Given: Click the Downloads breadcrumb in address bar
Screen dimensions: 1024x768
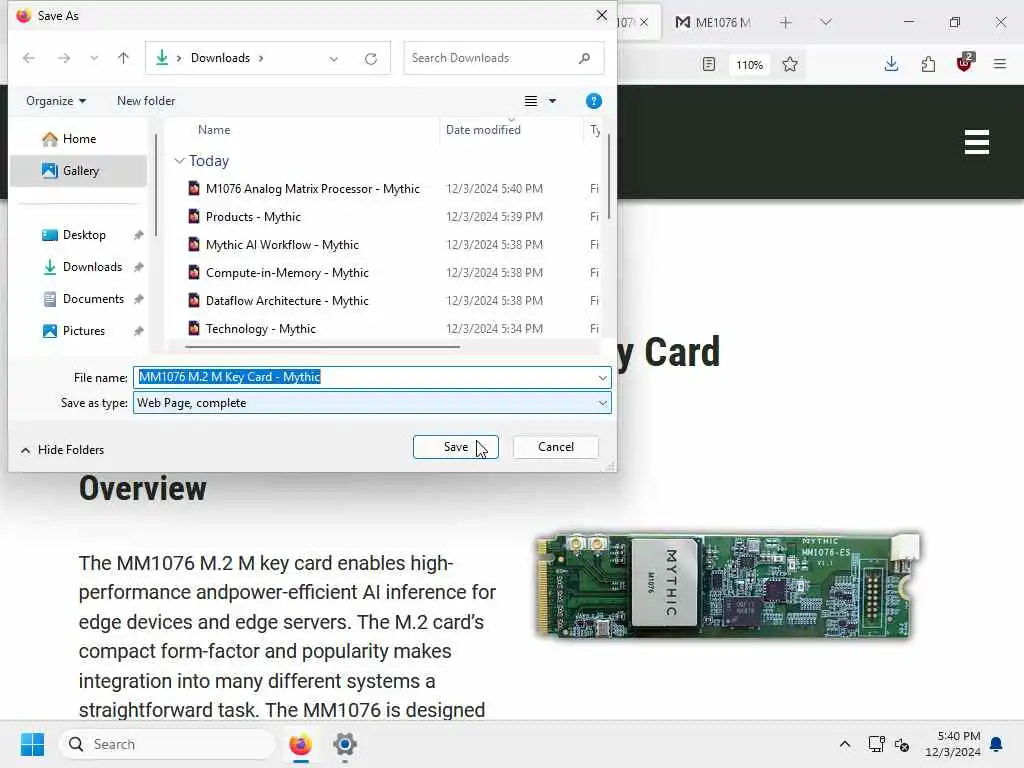Looking at the screenshot, I should coord(220,57).
